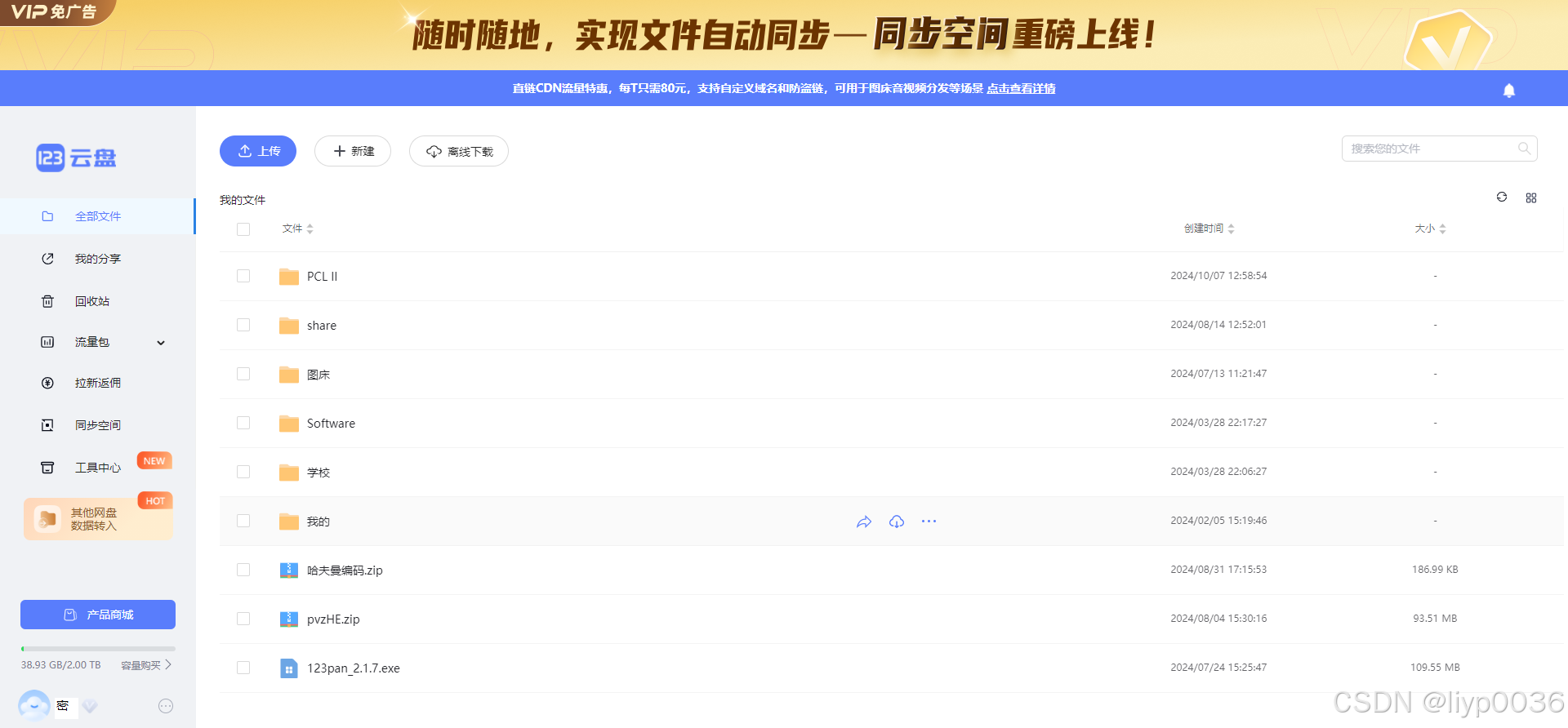Click the 学校 folder icon
The width and height of the screenshot is (1568, 728).
pos(289,473)
